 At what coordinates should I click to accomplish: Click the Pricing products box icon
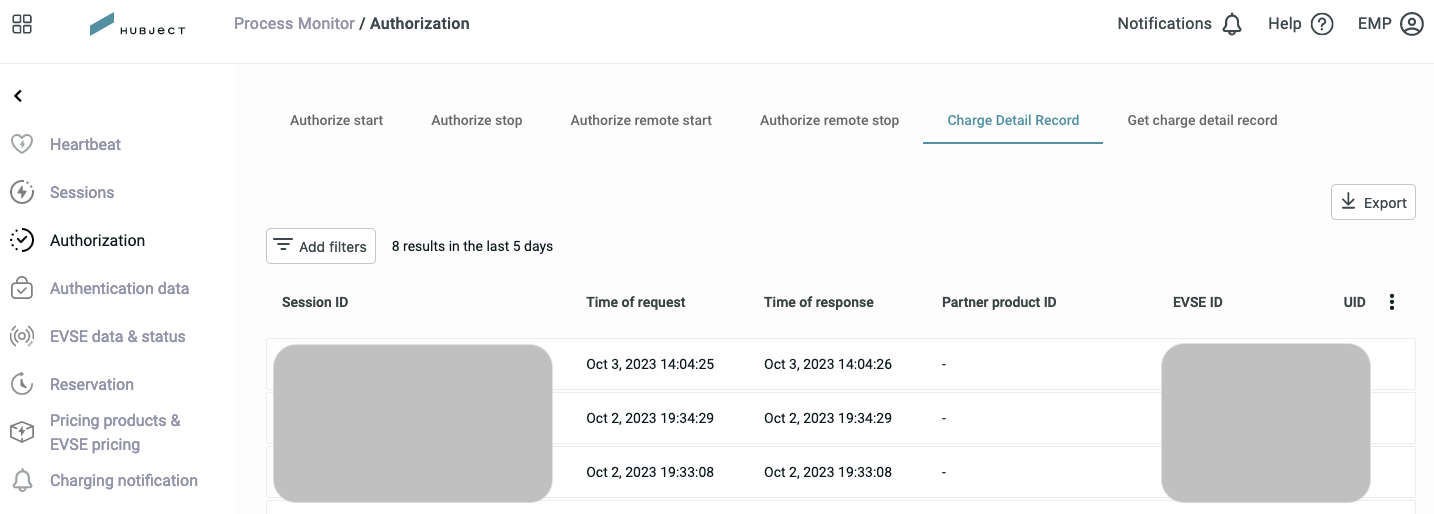(x=22, y=432)
